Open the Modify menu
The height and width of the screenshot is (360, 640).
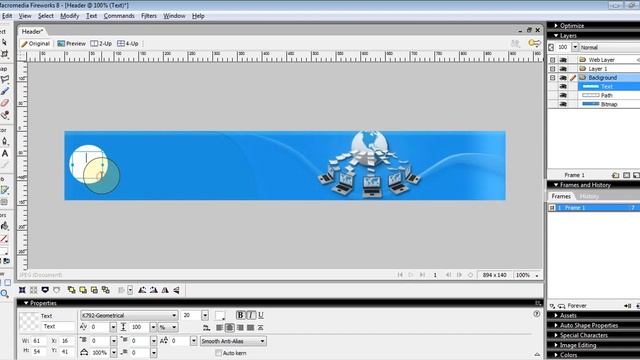pyautogui.click(x=69, y=16)
